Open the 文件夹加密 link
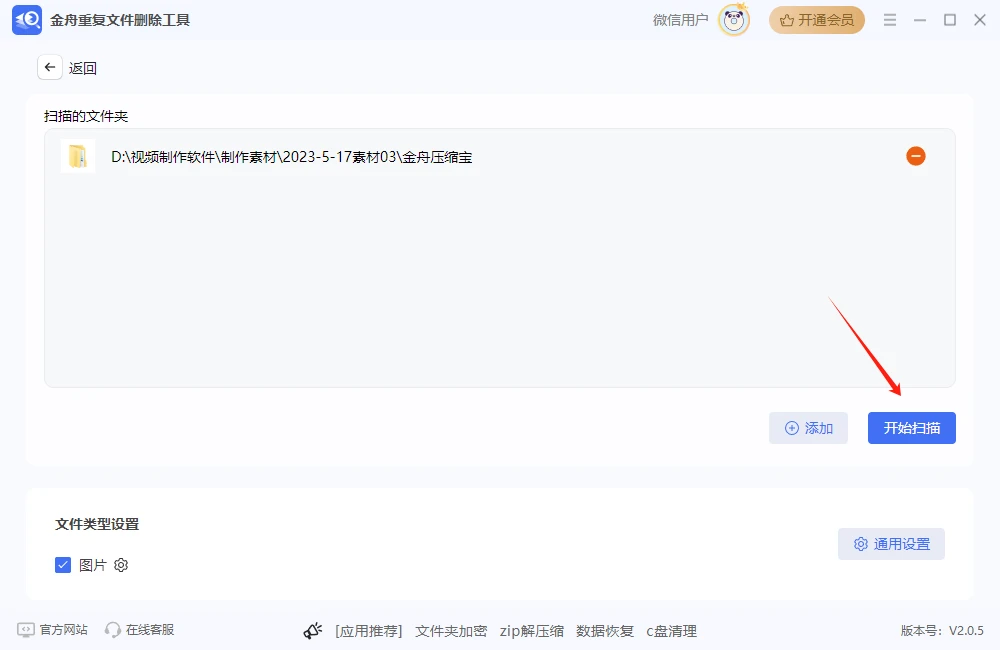This screenshot has height=650, width=1000. pos(451,631)
